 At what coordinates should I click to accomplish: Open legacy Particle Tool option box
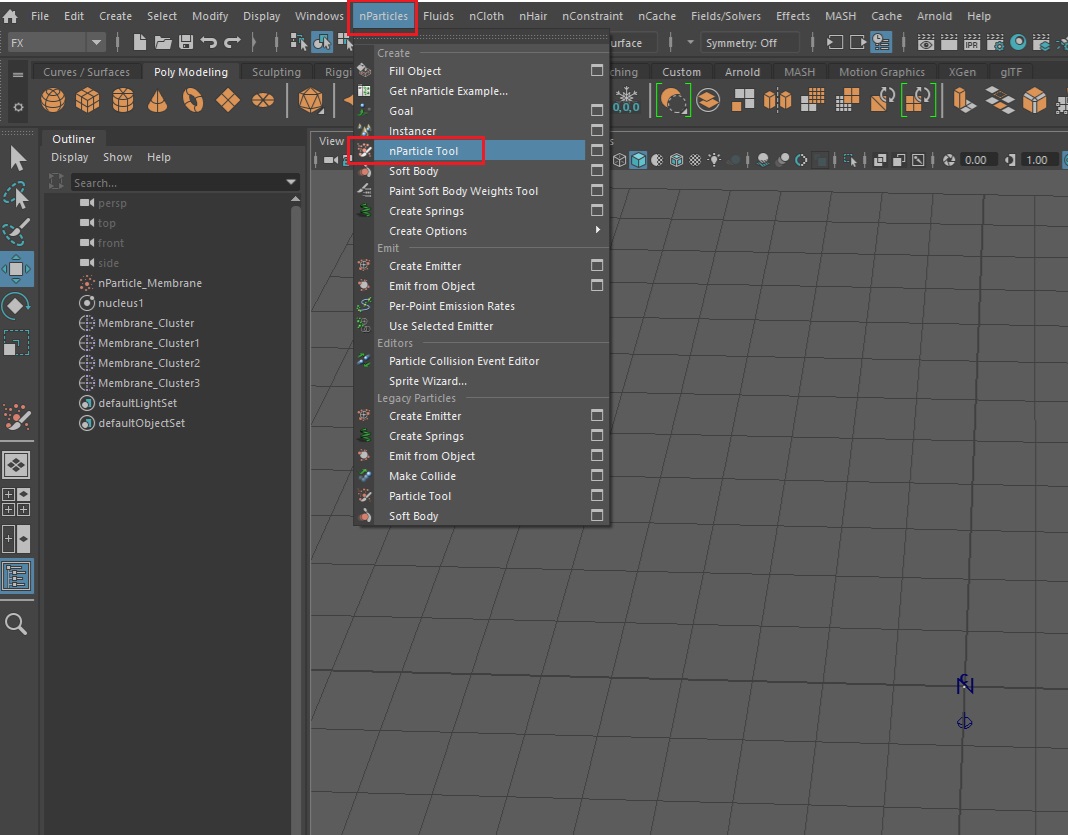tap(597, 495)
